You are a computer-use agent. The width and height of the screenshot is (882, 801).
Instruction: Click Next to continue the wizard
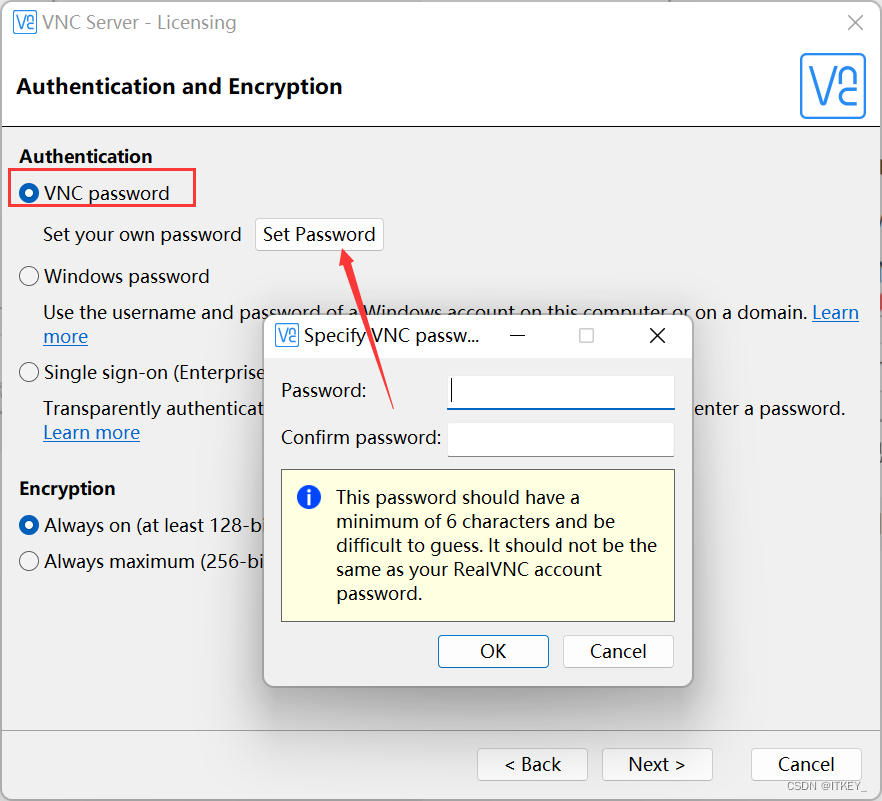pyautogui.click(x=657, y=764)
